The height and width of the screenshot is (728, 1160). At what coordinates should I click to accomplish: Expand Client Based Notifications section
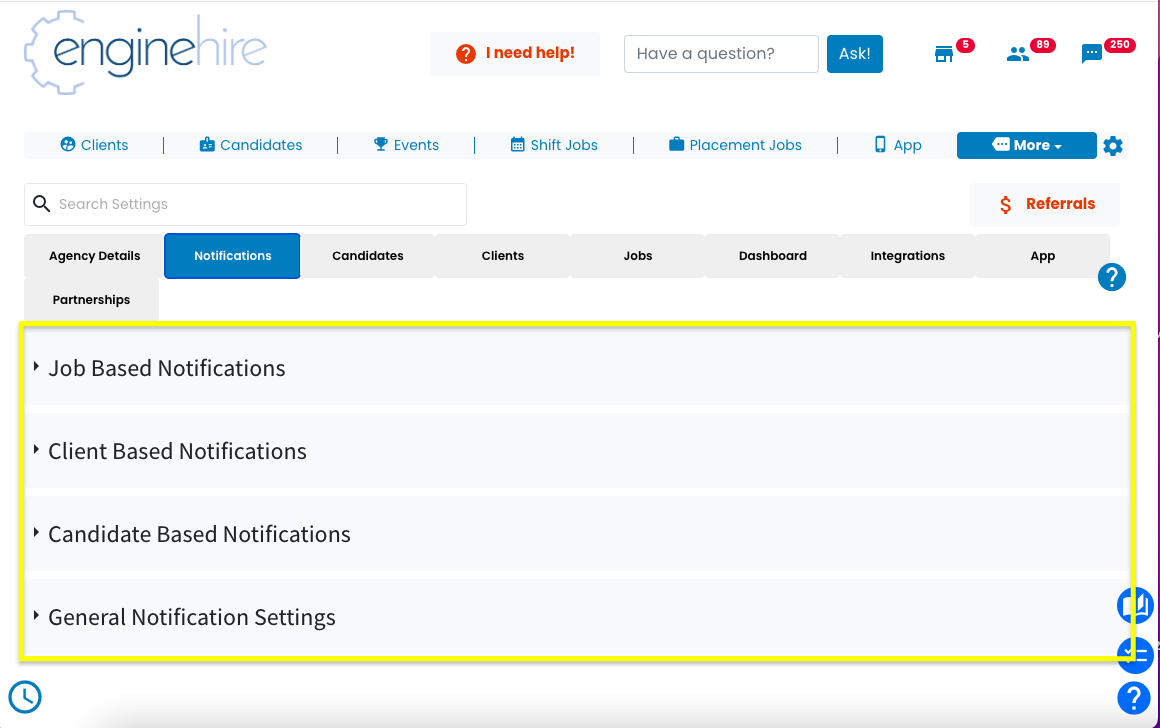click(x=577, y=451)
